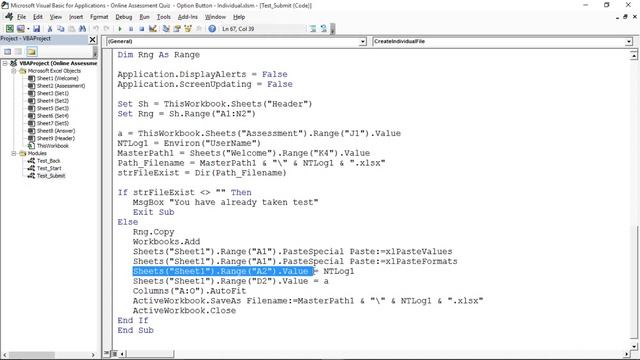640x360 pixels.
Task: Click the View Code icon in Project panel
Action: pyautogui.click(x=7, y=51)
